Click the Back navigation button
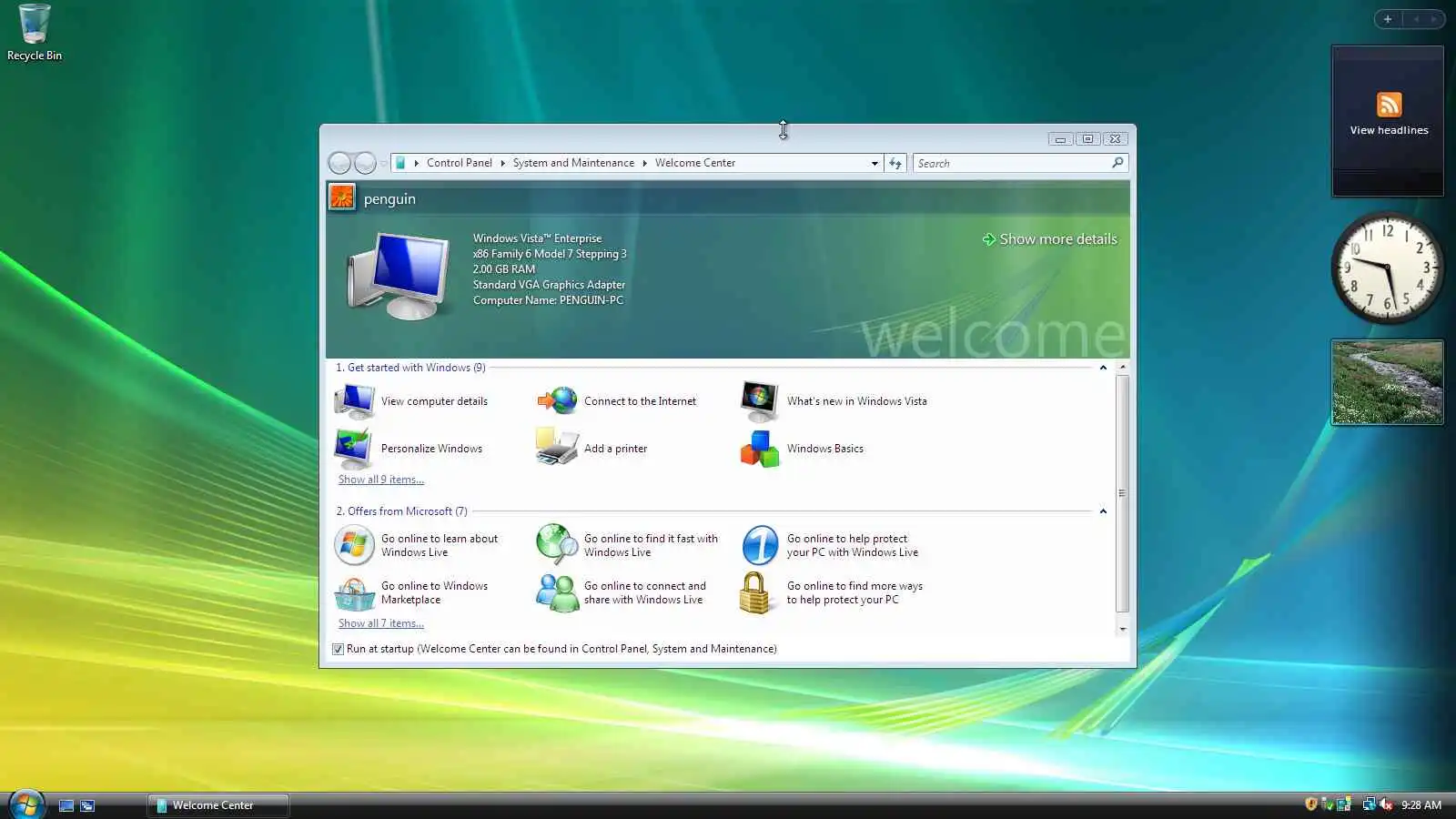Viewport: 1456px width, 819px height. tap(339, 163)
